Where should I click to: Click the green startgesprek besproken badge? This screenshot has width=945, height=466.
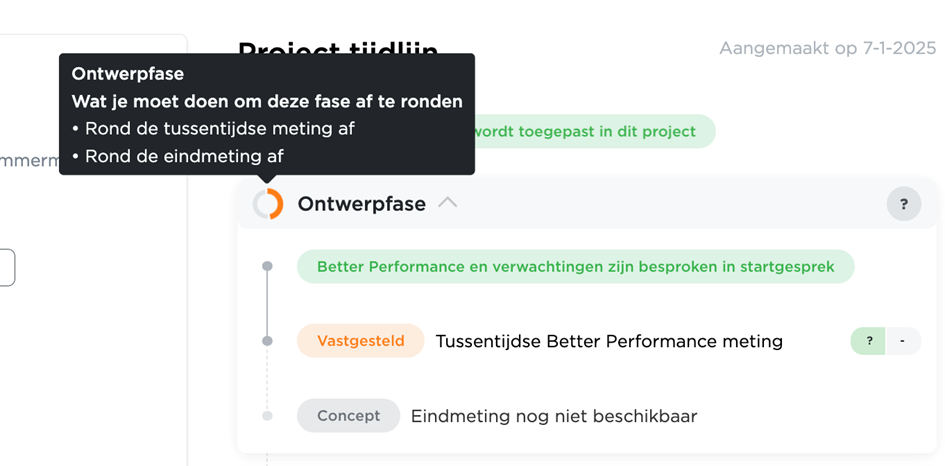[576, 266]
